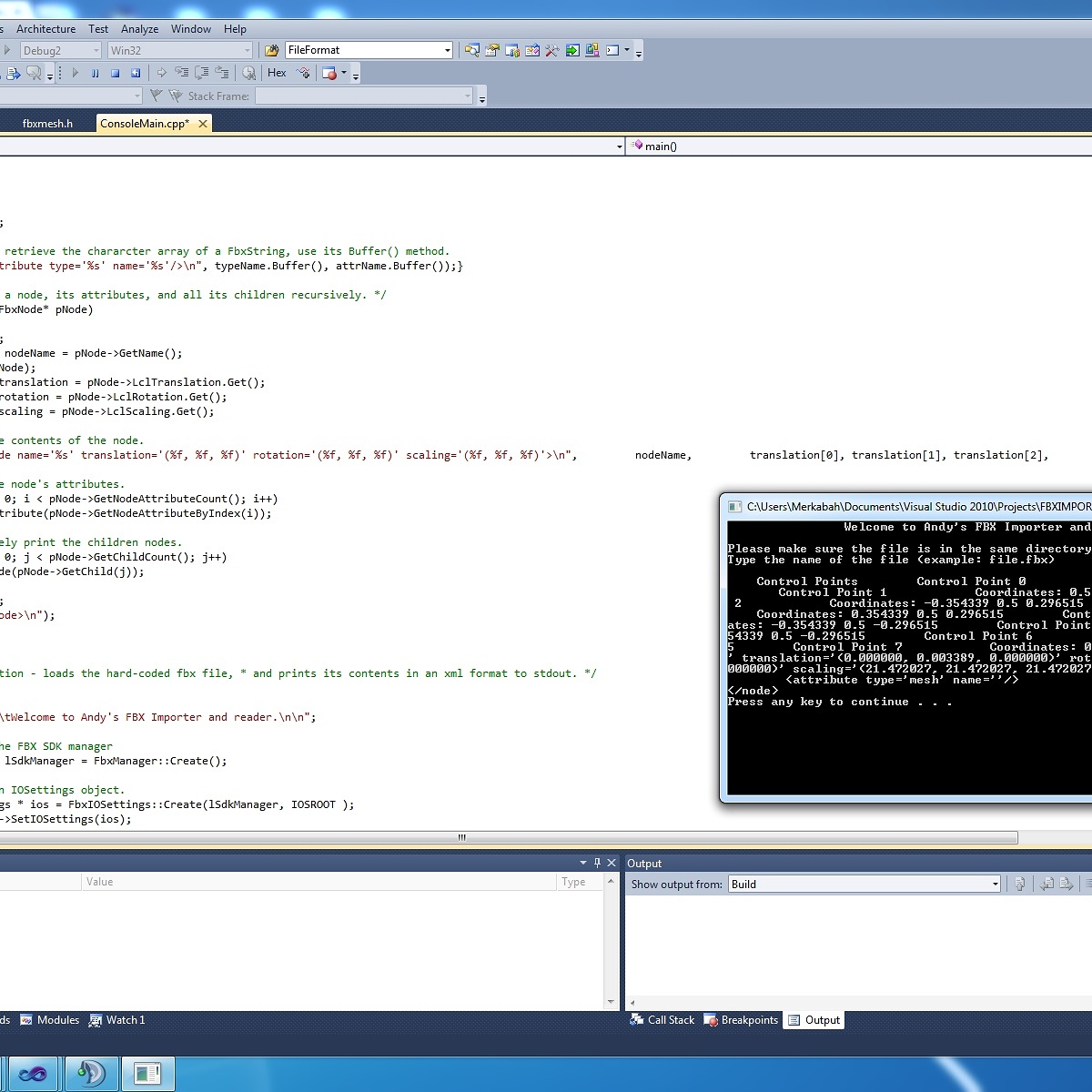The image size is (1092, 1092).
Task: Expand the FileFormat find combo box
Action: (x=448, y=51)
